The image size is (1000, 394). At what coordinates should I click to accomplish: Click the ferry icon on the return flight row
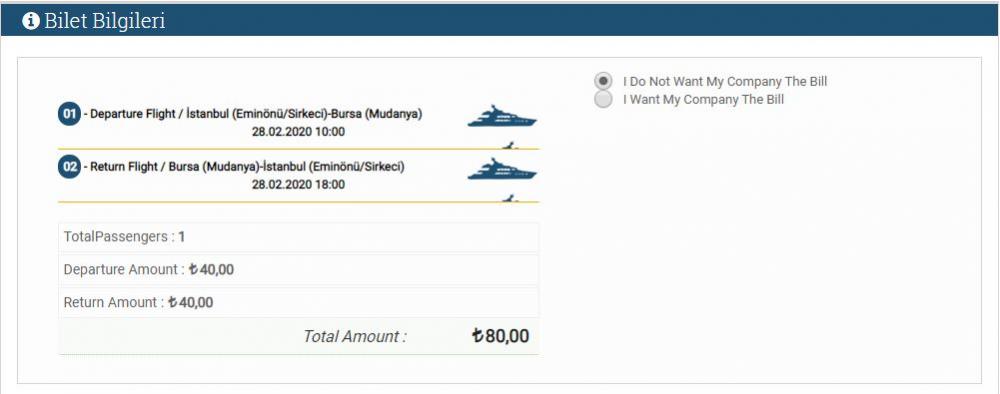click(x=502, y=169)
